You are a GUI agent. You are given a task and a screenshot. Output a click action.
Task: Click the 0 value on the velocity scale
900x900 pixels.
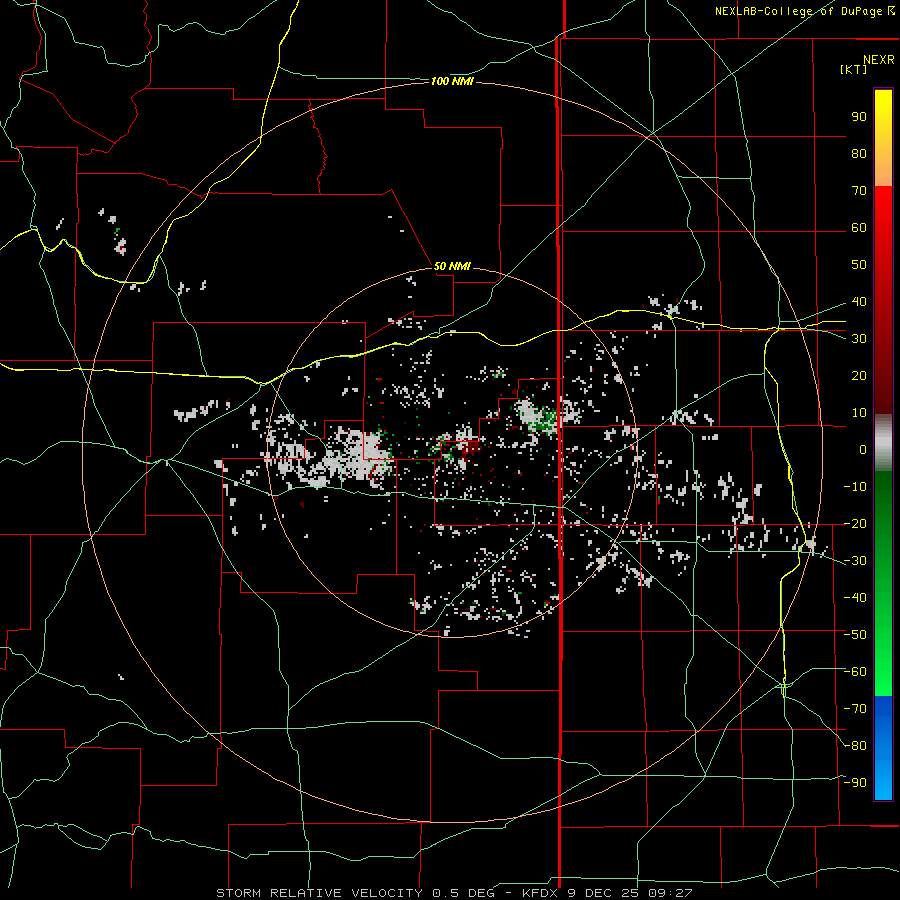coord(863,450)
